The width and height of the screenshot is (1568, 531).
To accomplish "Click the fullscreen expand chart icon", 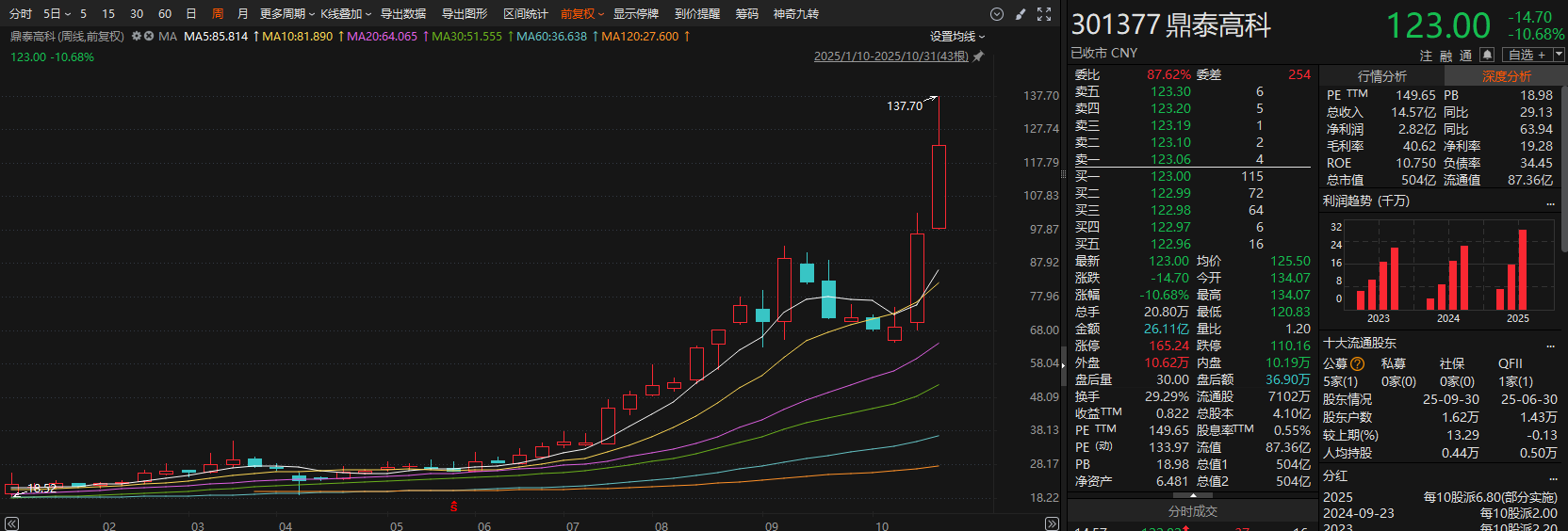I will pyautogui.click(x=1044, y=14).
